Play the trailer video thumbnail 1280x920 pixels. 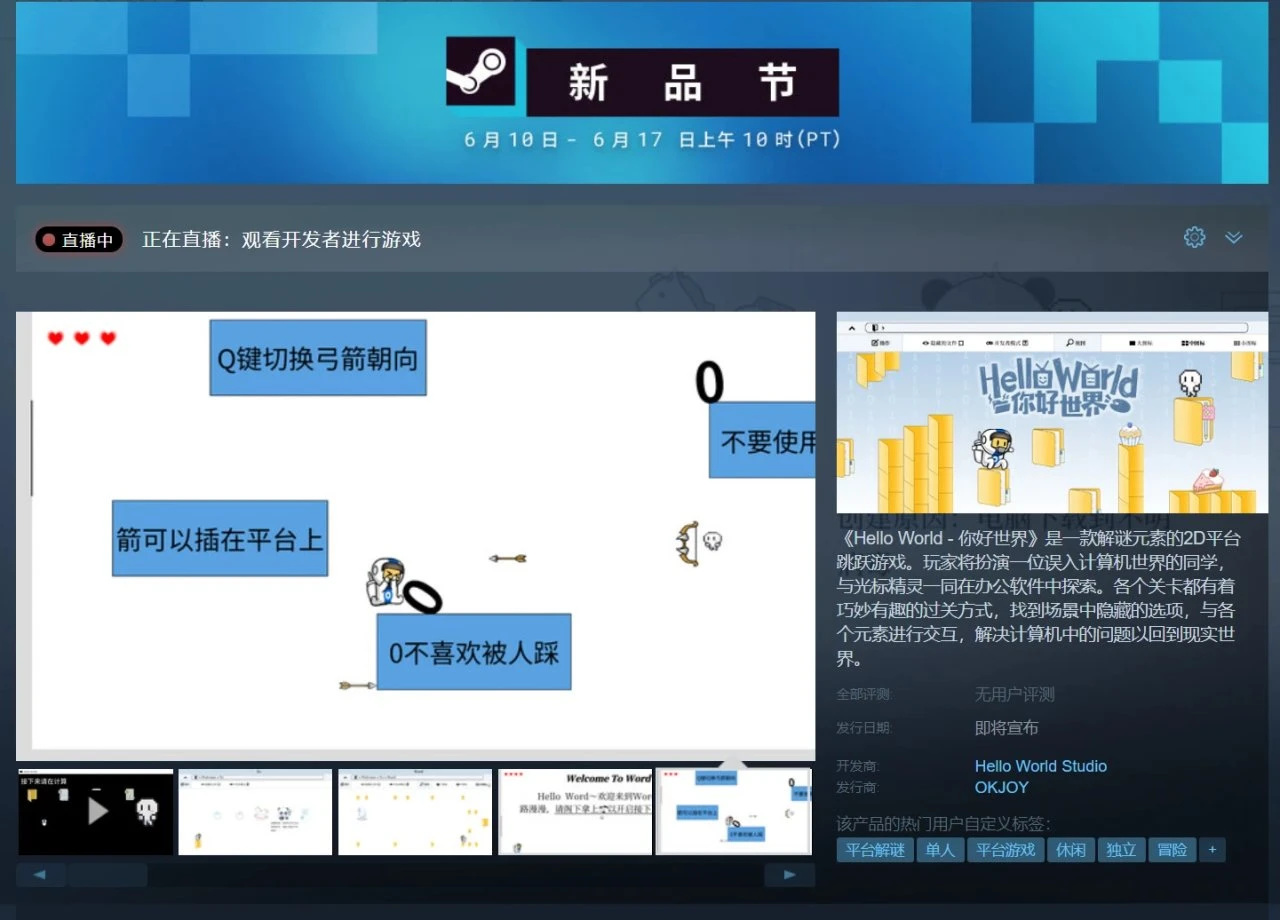(96, 811)
